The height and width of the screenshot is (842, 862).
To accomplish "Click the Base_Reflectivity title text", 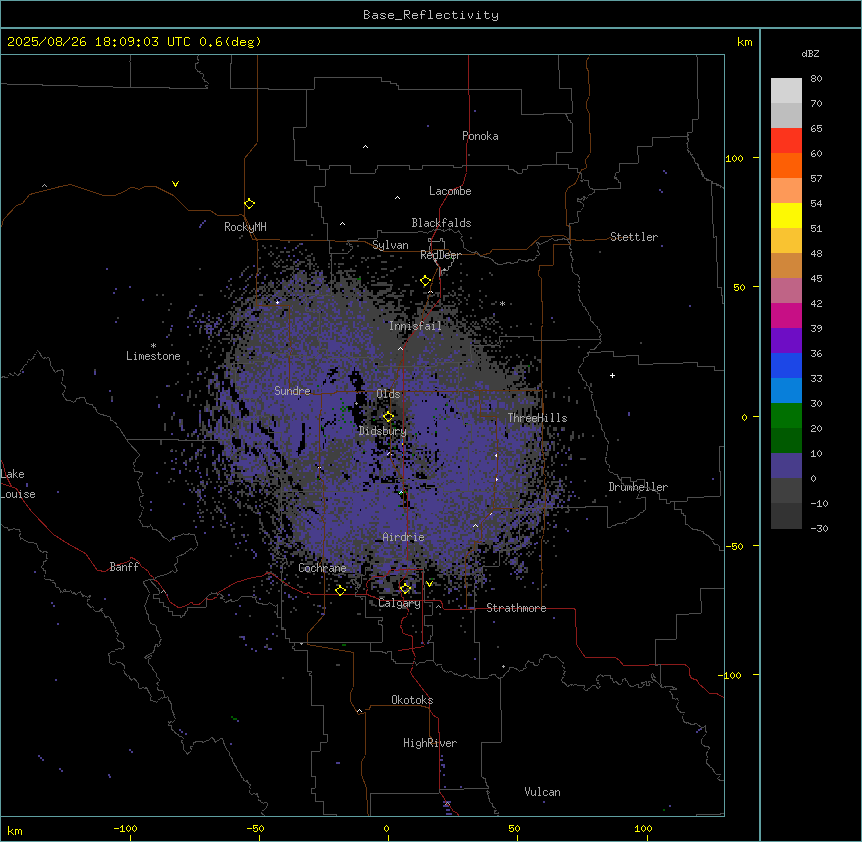I will [431, 15].
